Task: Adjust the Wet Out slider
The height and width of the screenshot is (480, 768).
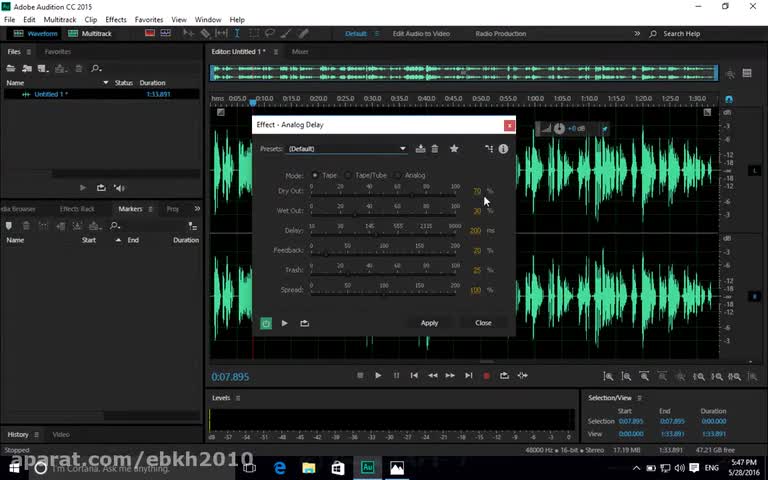Action: click(x=384, y=215)
